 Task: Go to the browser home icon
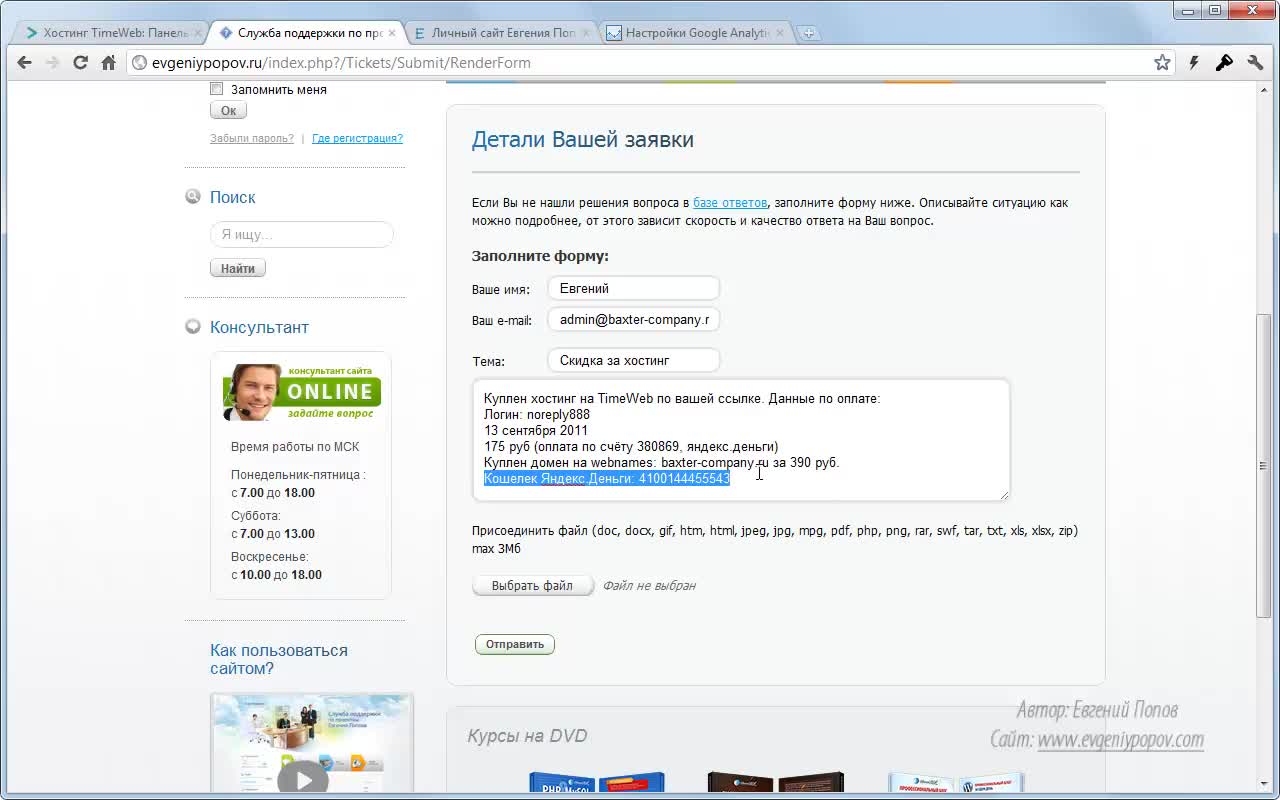pos(109,63)
